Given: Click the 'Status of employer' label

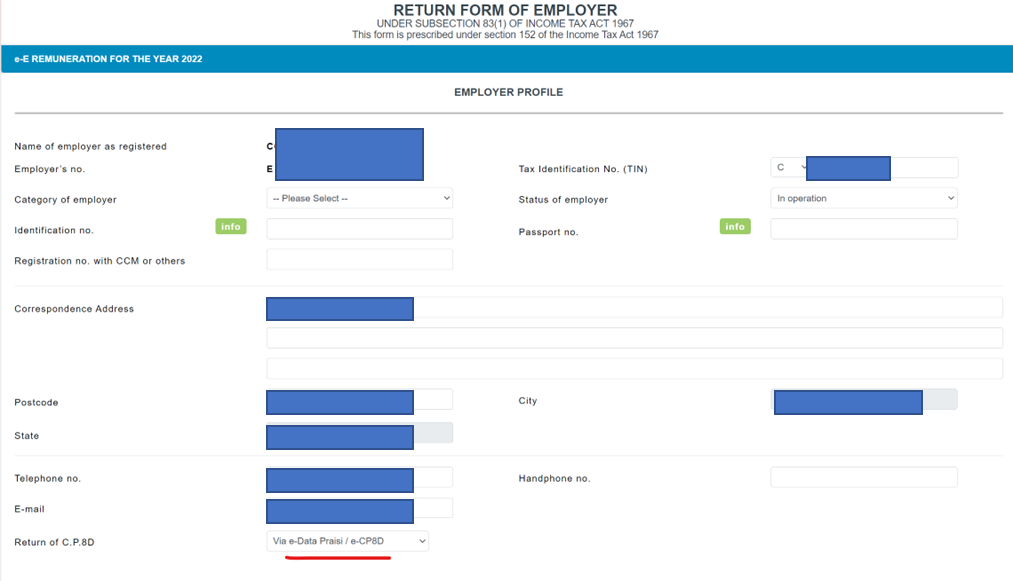Looking at the screenshot, I should coord(563,200).
